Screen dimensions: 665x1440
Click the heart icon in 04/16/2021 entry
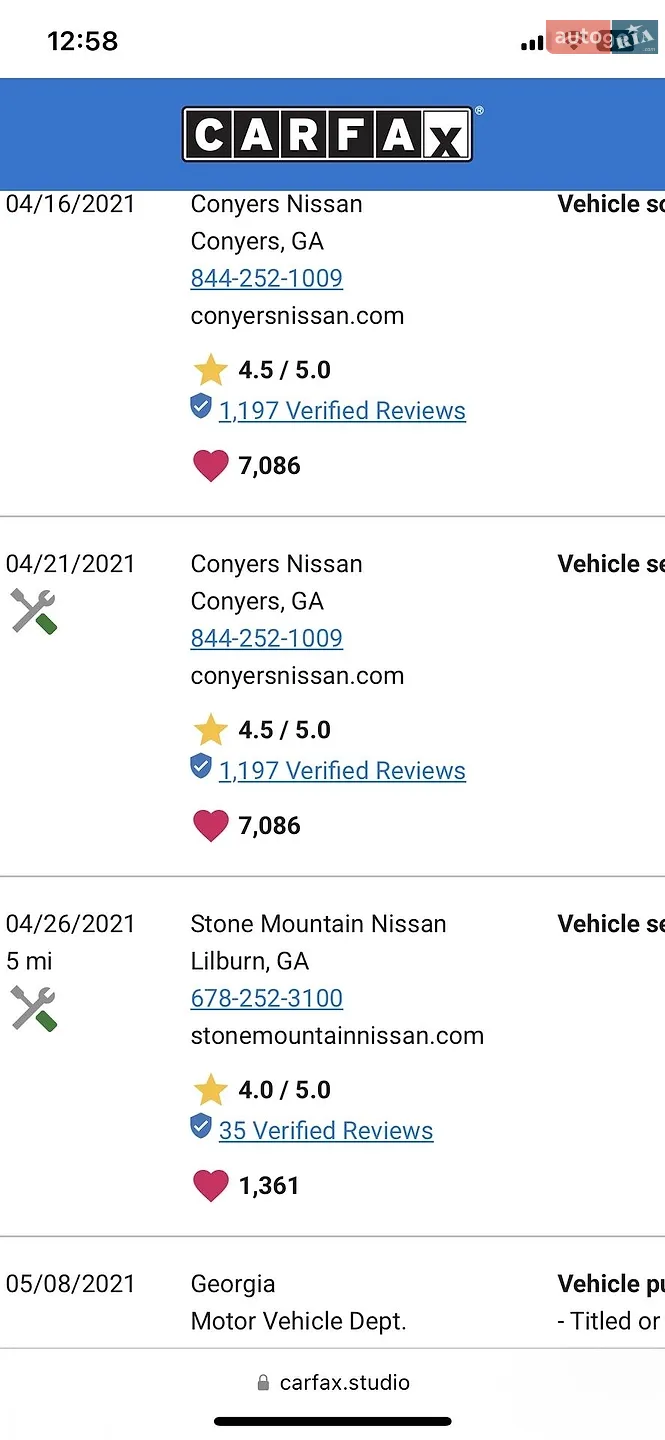pyautogui.click(x=210, y=466)
